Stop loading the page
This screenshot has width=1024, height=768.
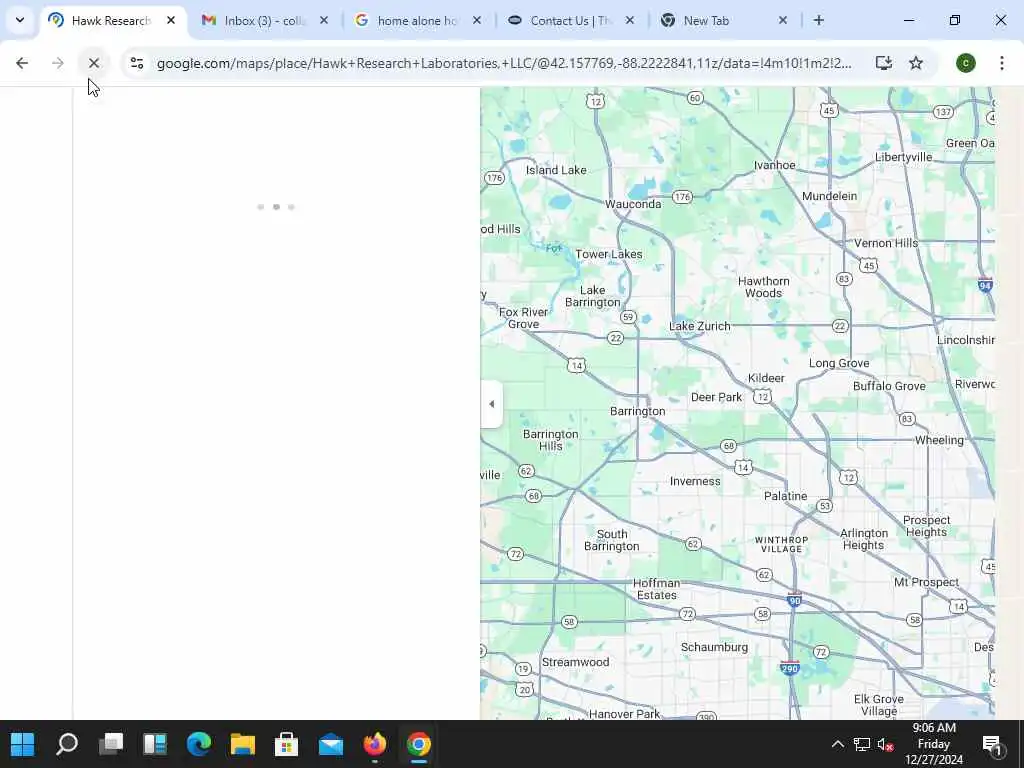coord(93,63)
